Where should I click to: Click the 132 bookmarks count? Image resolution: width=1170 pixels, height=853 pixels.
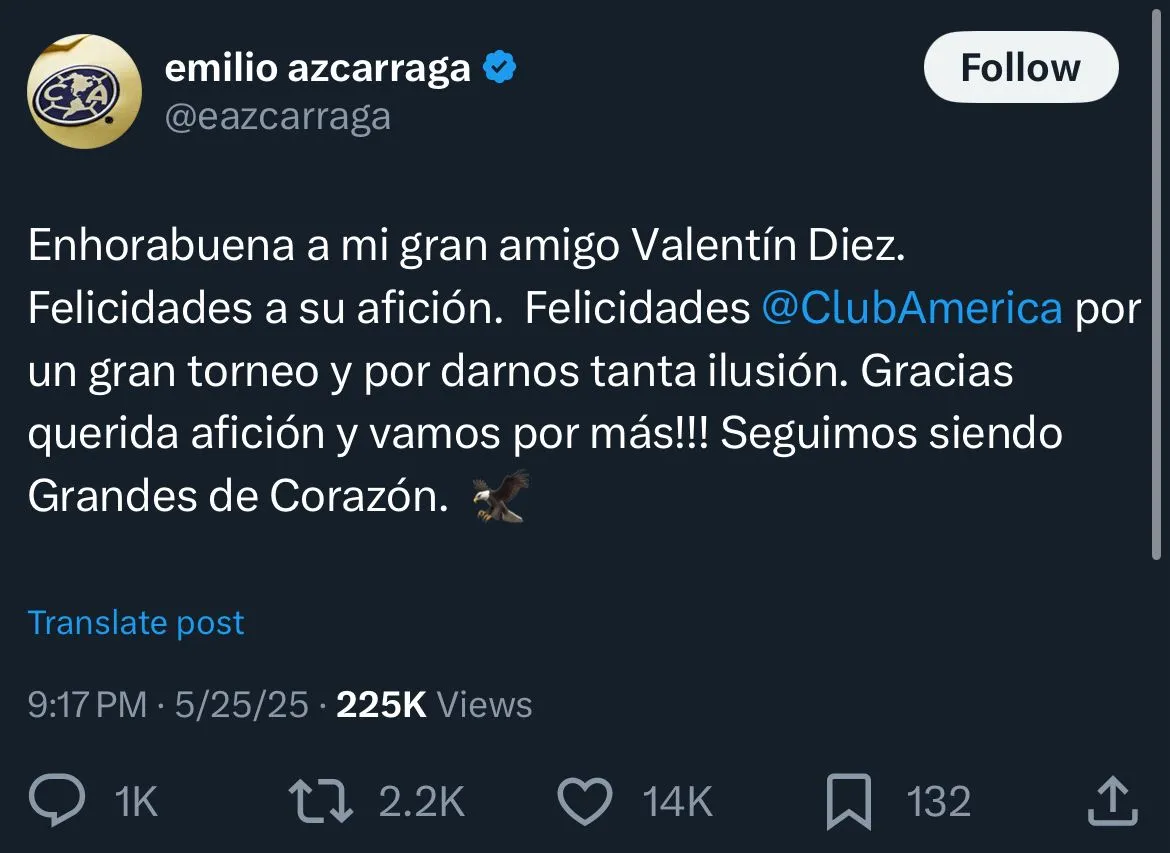coord(938,802)
